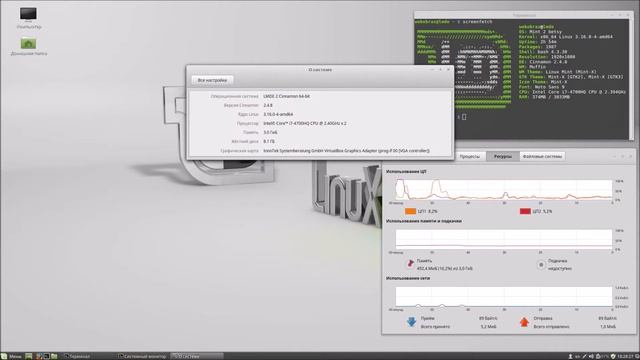The height and width of the screenshot is (360, 640).
Task: Click the Подкачка pie color indicator
Action: [x=541, y=264]
